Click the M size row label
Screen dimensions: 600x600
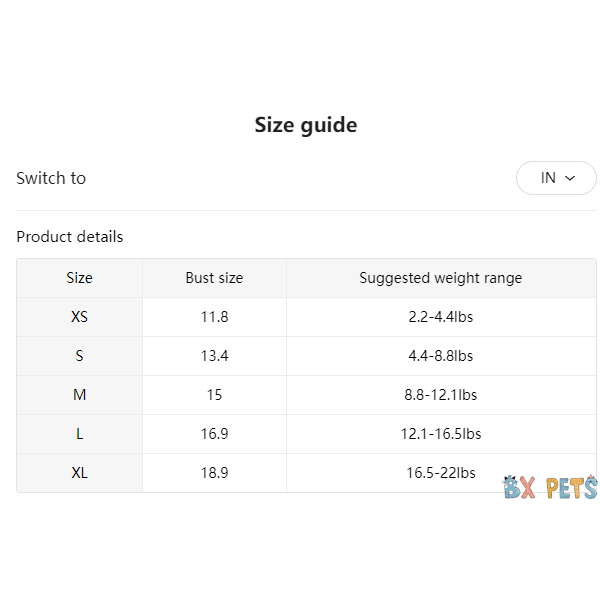point(79,395)
